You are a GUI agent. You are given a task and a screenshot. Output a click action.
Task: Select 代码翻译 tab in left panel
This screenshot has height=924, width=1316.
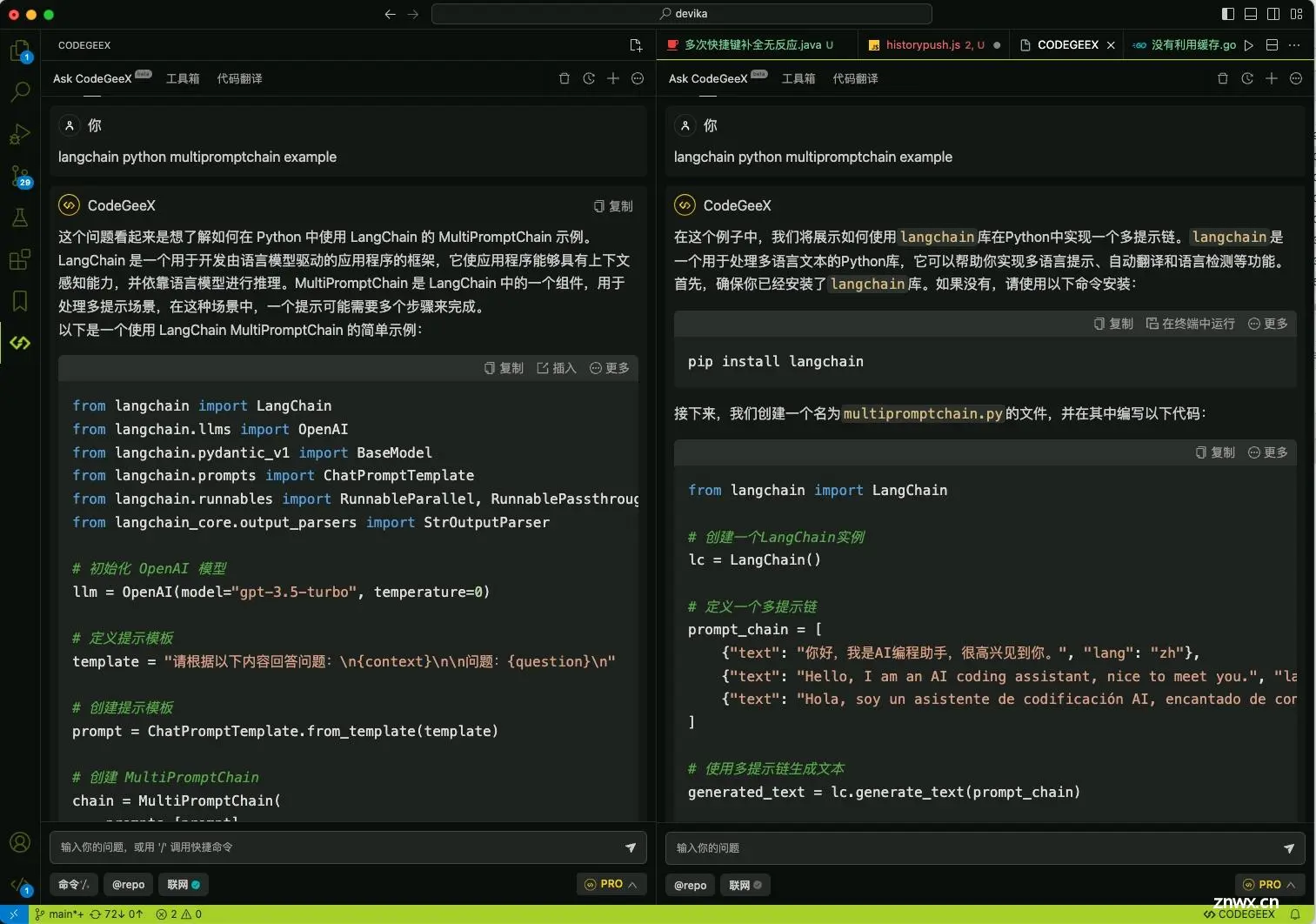point(239,78)
